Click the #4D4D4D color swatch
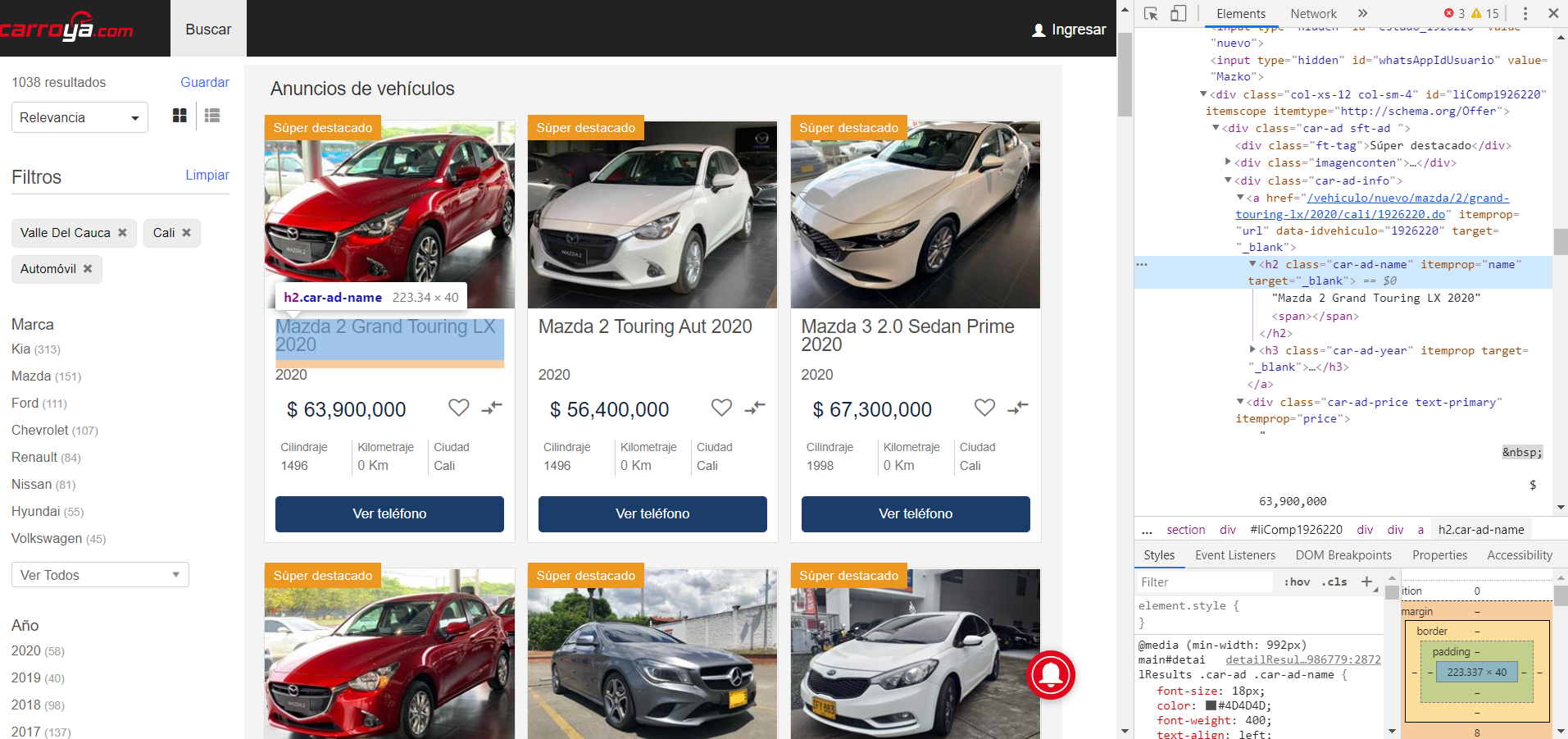The height and width of the screenshot is (739, 1568). (x=1211, y=705)
